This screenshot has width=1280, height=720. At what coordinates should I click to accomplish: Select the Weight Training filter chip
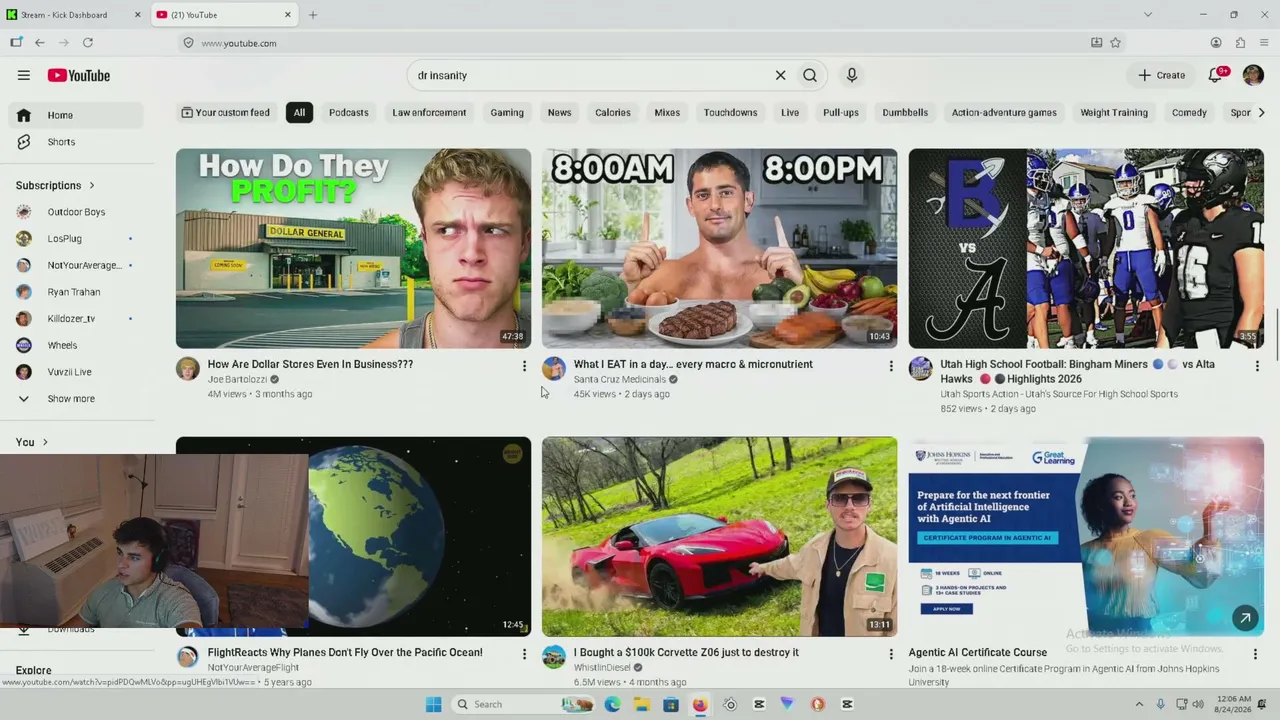point(1114,113)
